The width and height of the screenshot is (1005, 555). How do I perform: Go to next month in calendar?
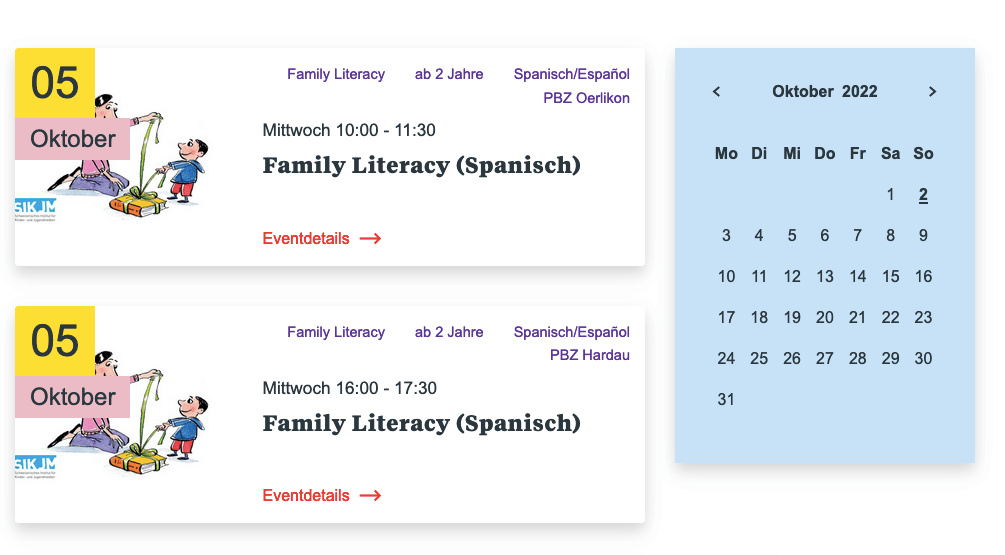click(x=933, y=92)
